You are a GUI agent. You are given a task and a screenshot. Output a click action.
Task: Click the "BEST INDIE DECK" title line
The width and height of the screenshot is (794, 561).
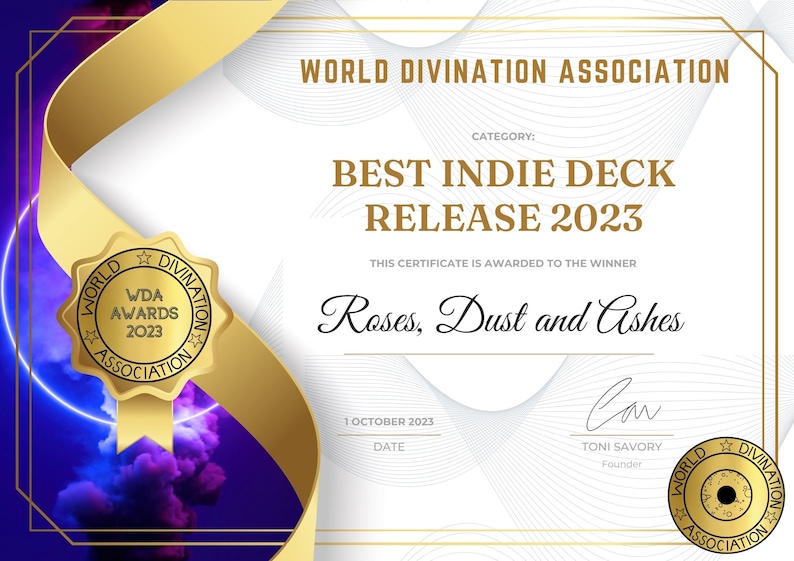pos(503,173)
